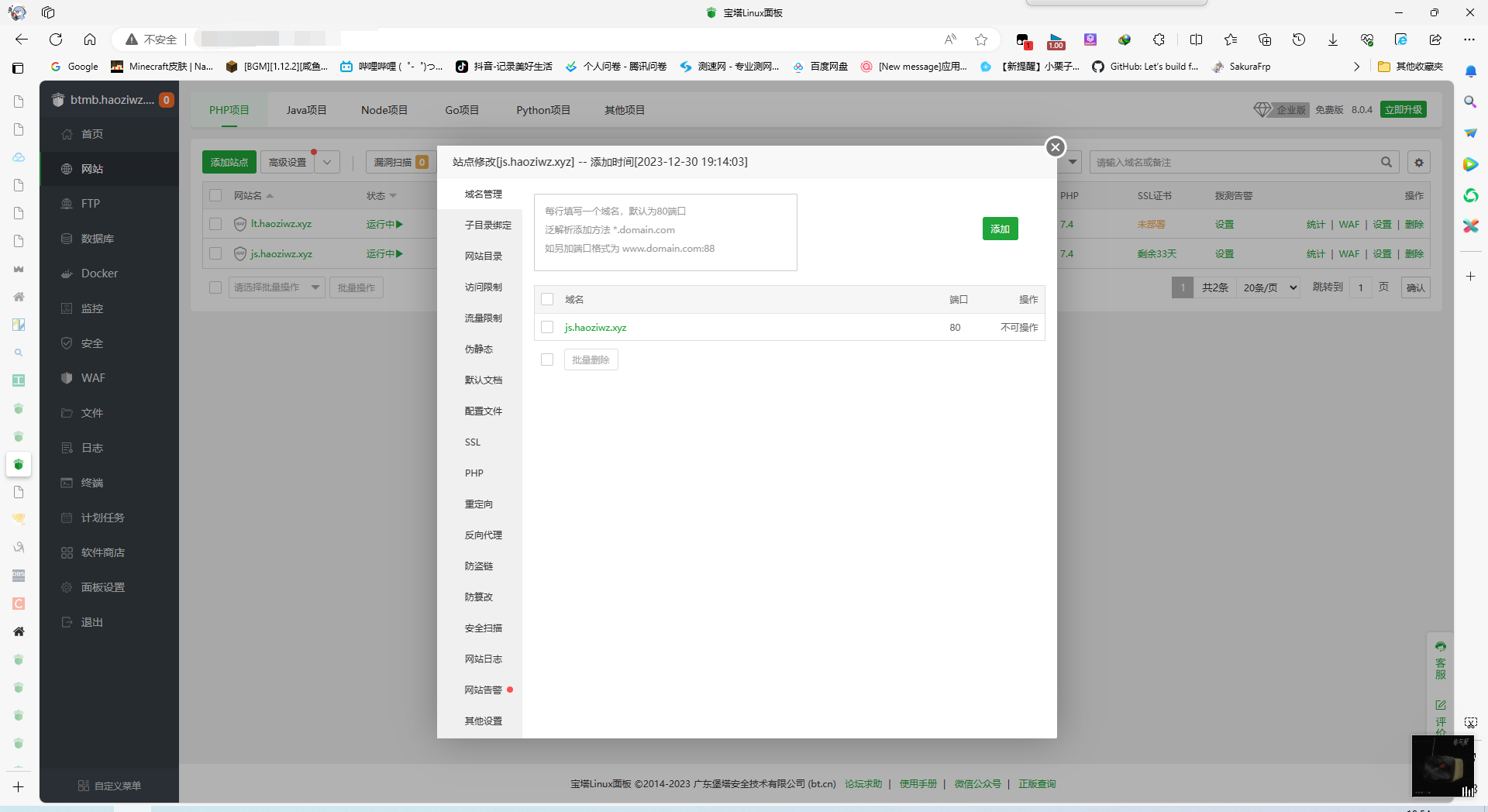Image resolution: width=1488 pixels, height=812 pixels.
Task: Click browser refresh icon
Action: click(x=56, y=40)
